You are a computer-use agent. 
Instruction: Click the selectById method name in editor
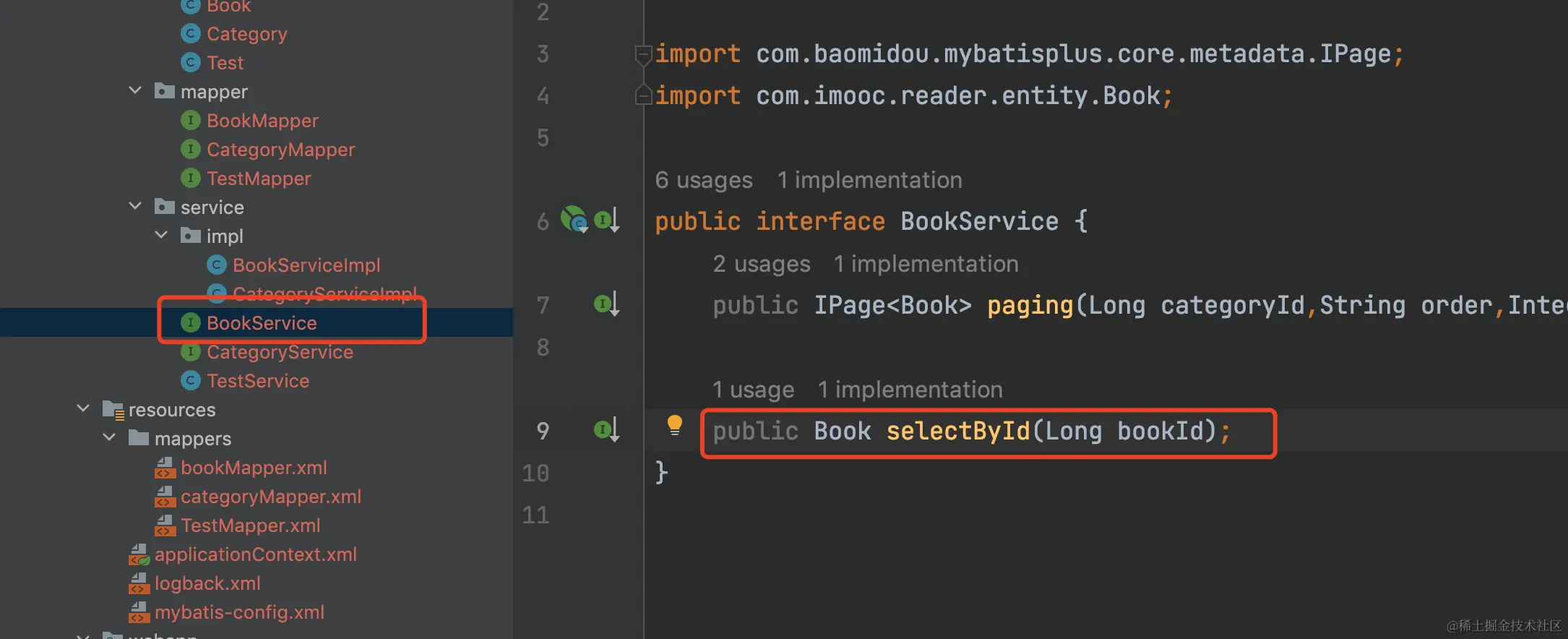958,431
